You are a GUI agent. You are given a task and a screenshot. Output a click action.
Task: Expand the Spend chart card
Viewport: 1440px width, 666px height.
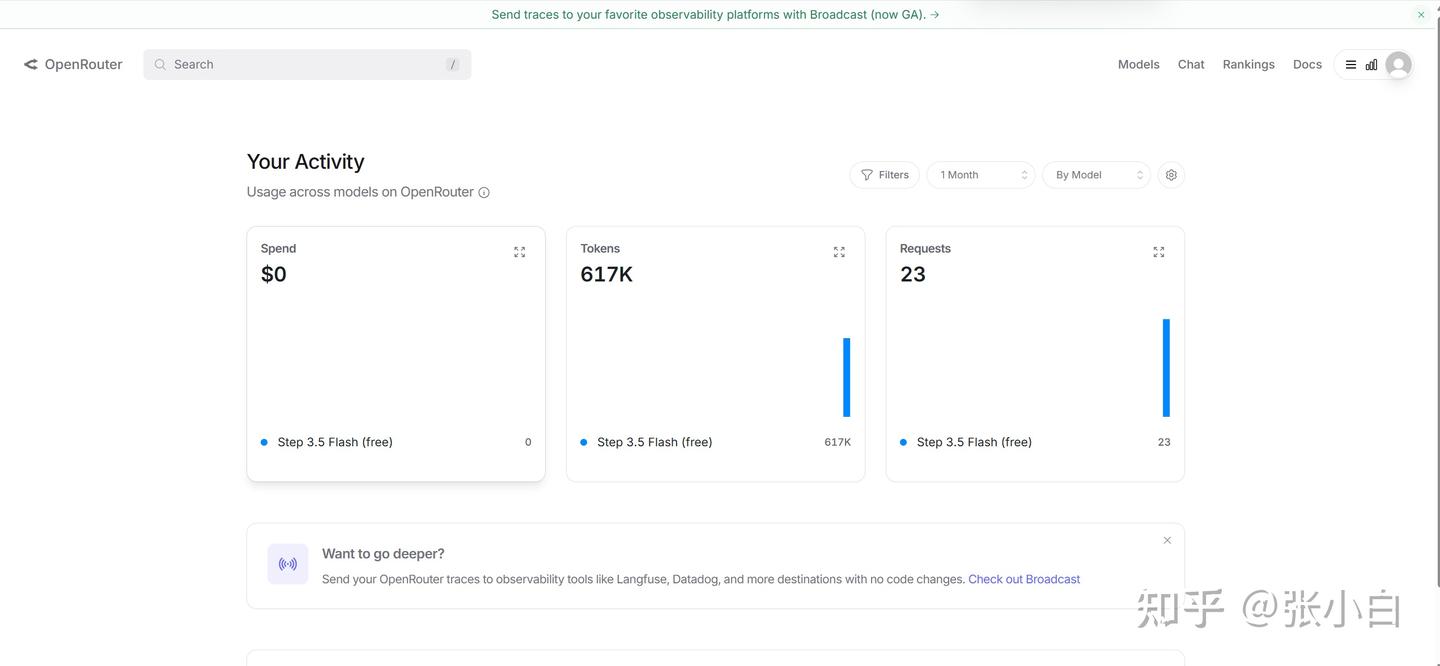[519, 252]
